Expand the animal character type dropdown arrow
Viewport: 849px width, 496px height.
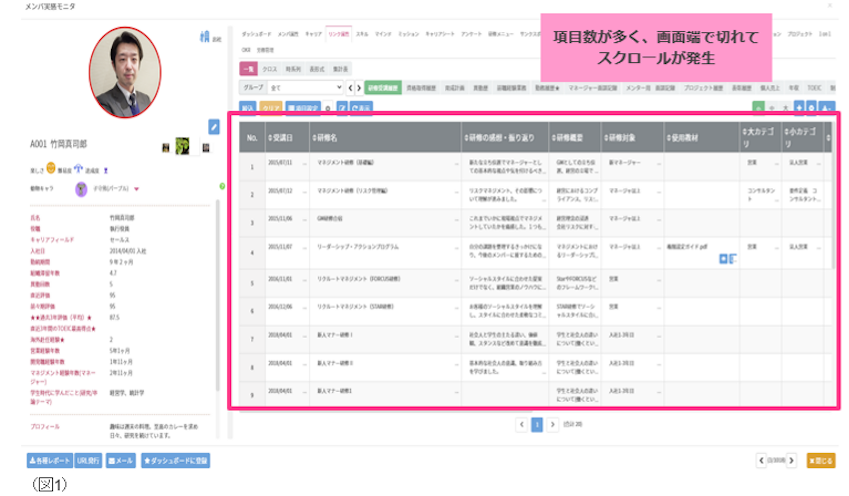click(x=136, y=187)
